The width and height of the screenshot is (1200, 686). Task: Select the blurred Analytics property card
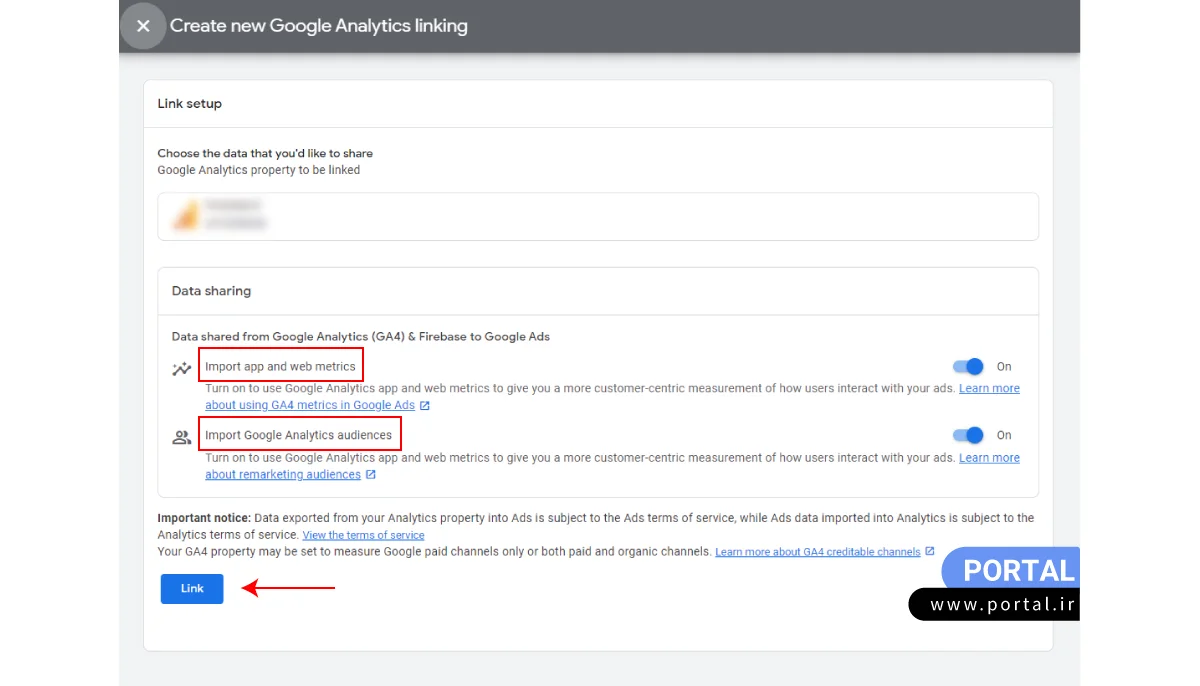click(597, 216)
